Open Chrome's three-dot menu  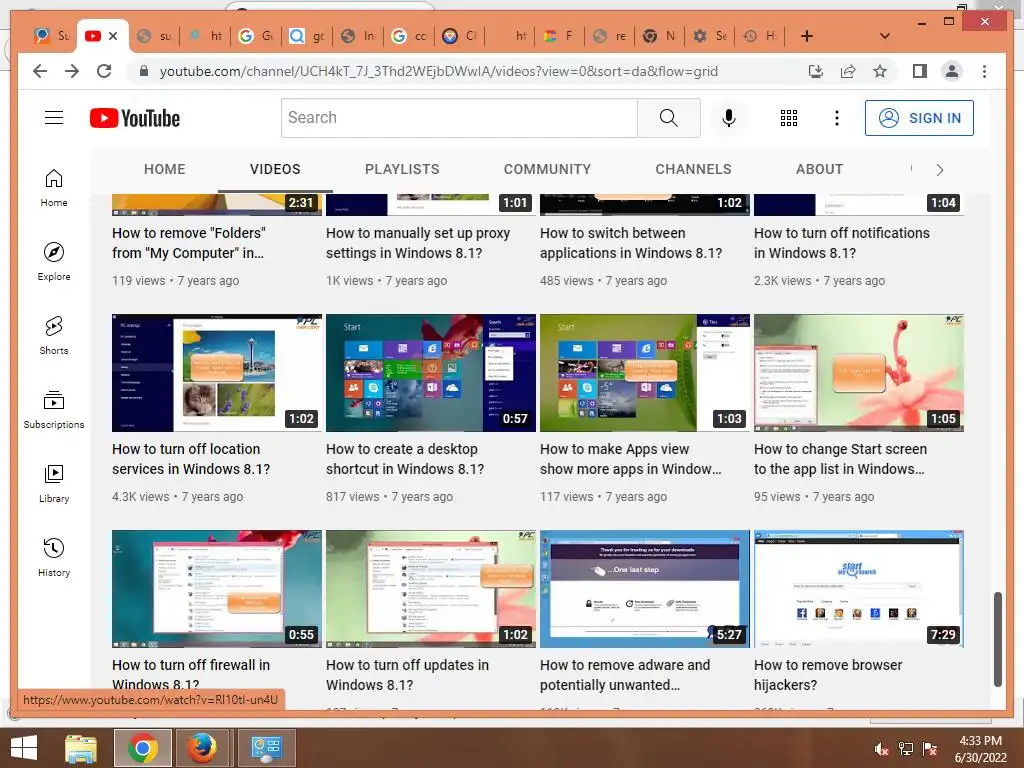pos(984,71)
